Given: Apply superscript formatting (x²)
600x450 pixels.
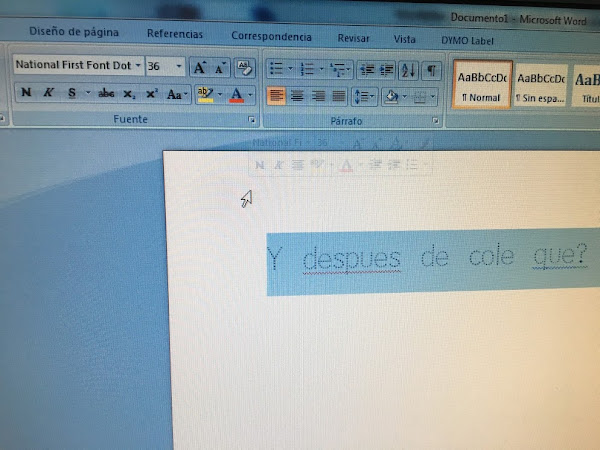Looking at the screenshot, I should (x=152, y=94).
